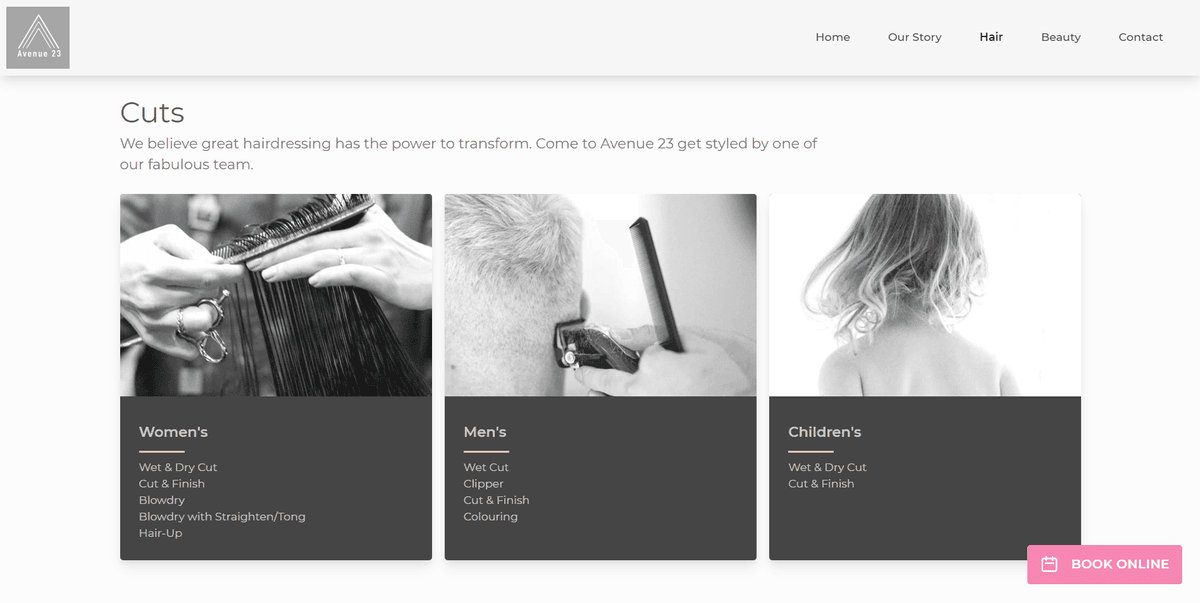Click the BOOK ONLINE button
This screenshot has height=603, width=1200.
point(1104,564)
